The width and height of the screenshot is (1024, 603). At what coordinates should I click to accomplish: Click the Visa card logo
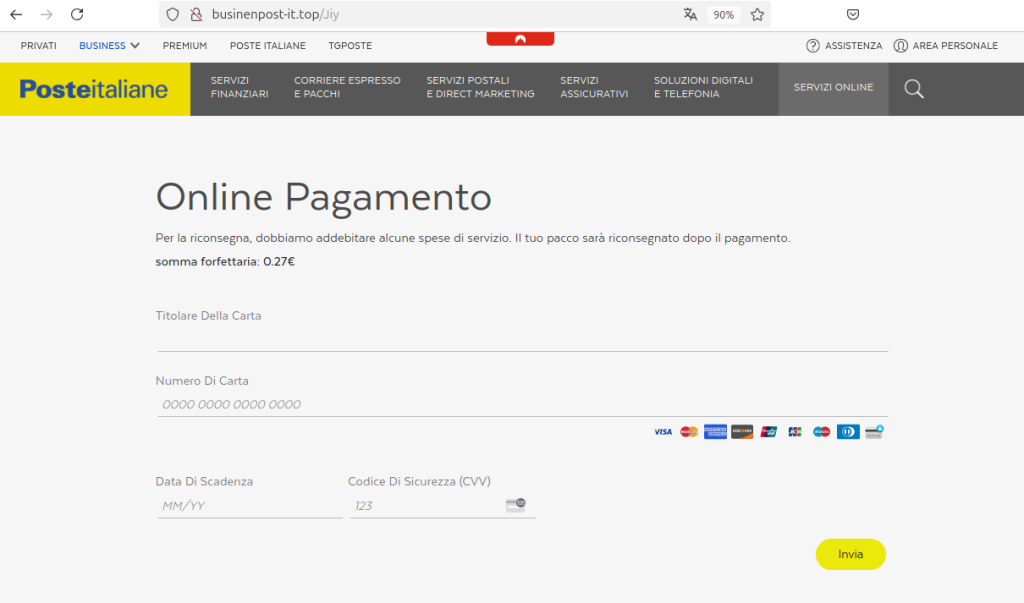pos(663,432)
